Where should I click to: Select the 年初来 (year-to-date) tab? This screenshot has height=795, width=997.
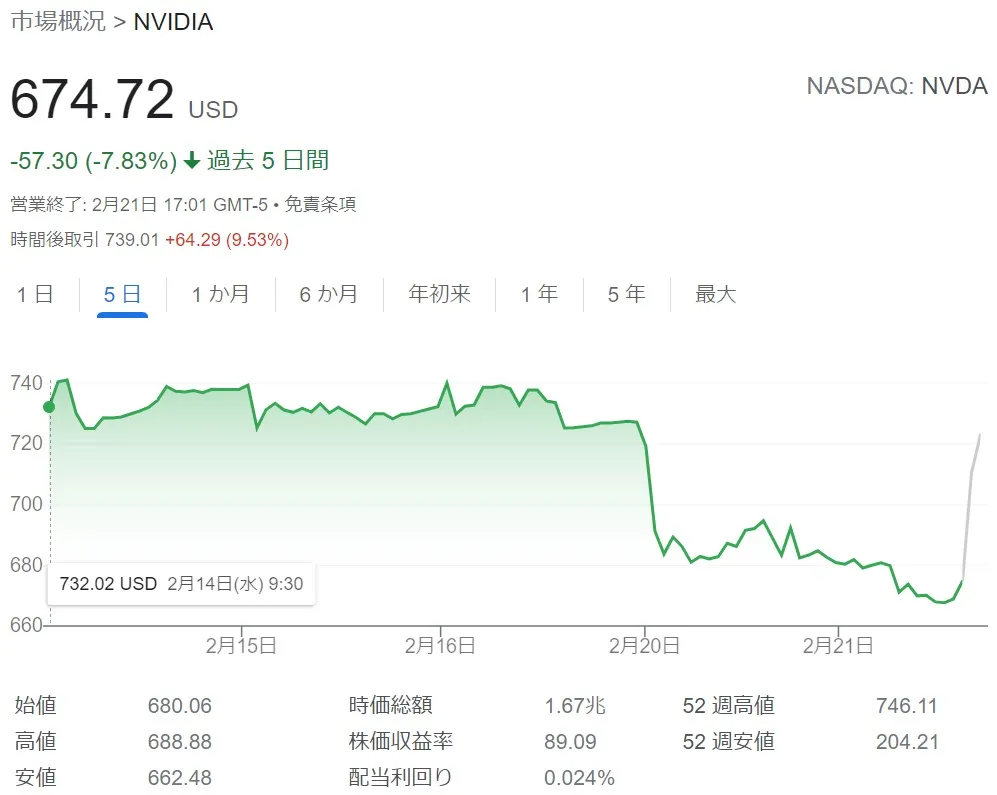click(x=438, y=294)
